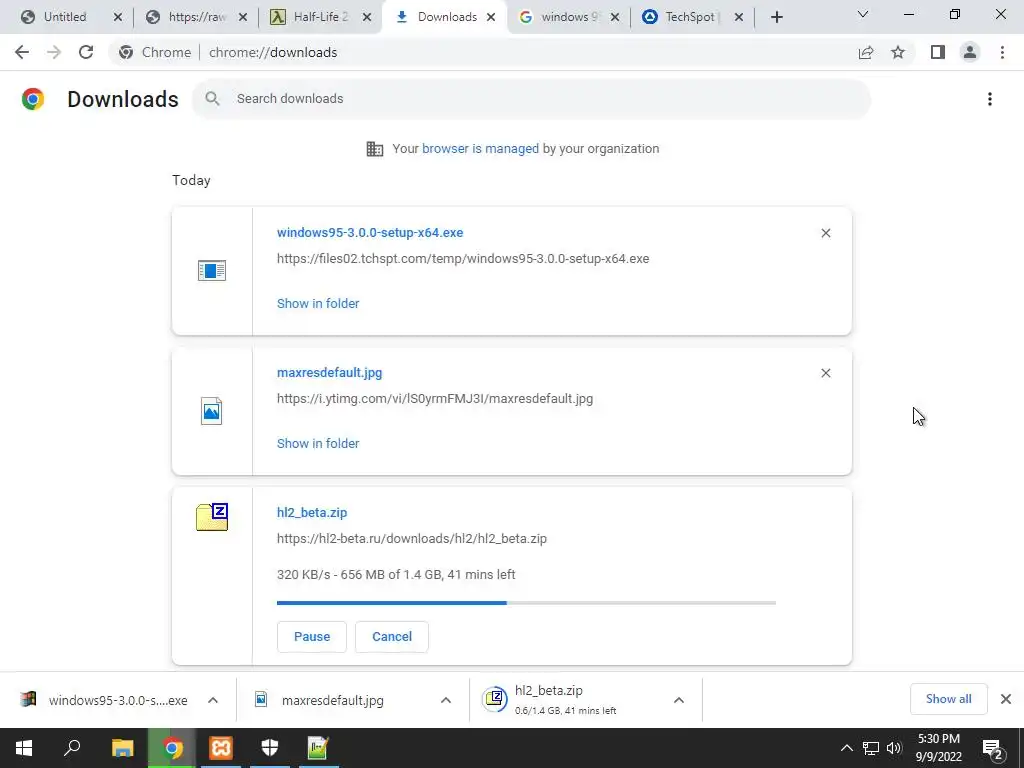Viewport: 1024px width, 768px height.
Task: Click the ytimg maxresdefault source URL
Action: [435, 398]
